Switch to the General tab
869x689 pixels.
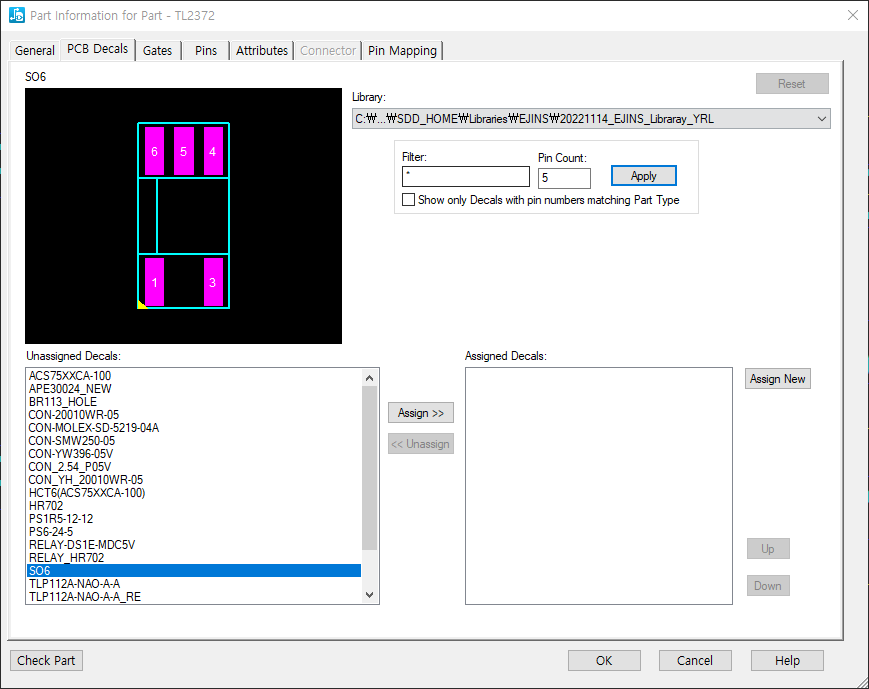[x=35, y=50]
